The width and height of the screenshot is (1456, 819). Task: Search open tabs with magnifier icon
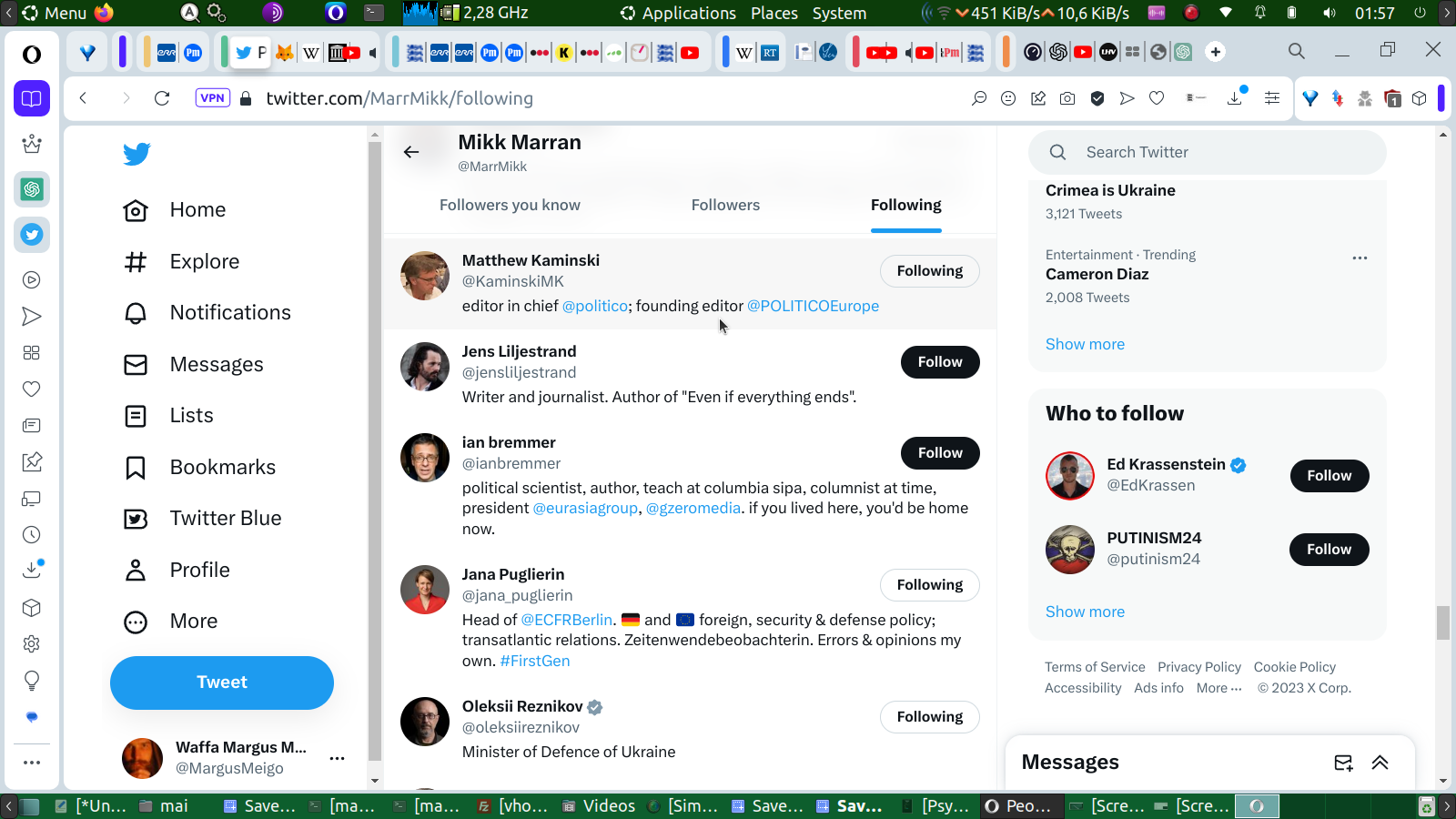(x=1297, y=52)
